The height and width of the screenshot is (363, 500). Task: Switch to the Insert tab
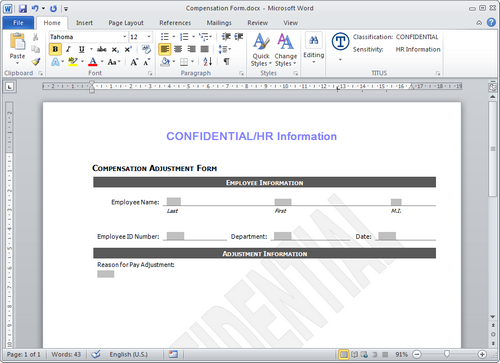84,23
